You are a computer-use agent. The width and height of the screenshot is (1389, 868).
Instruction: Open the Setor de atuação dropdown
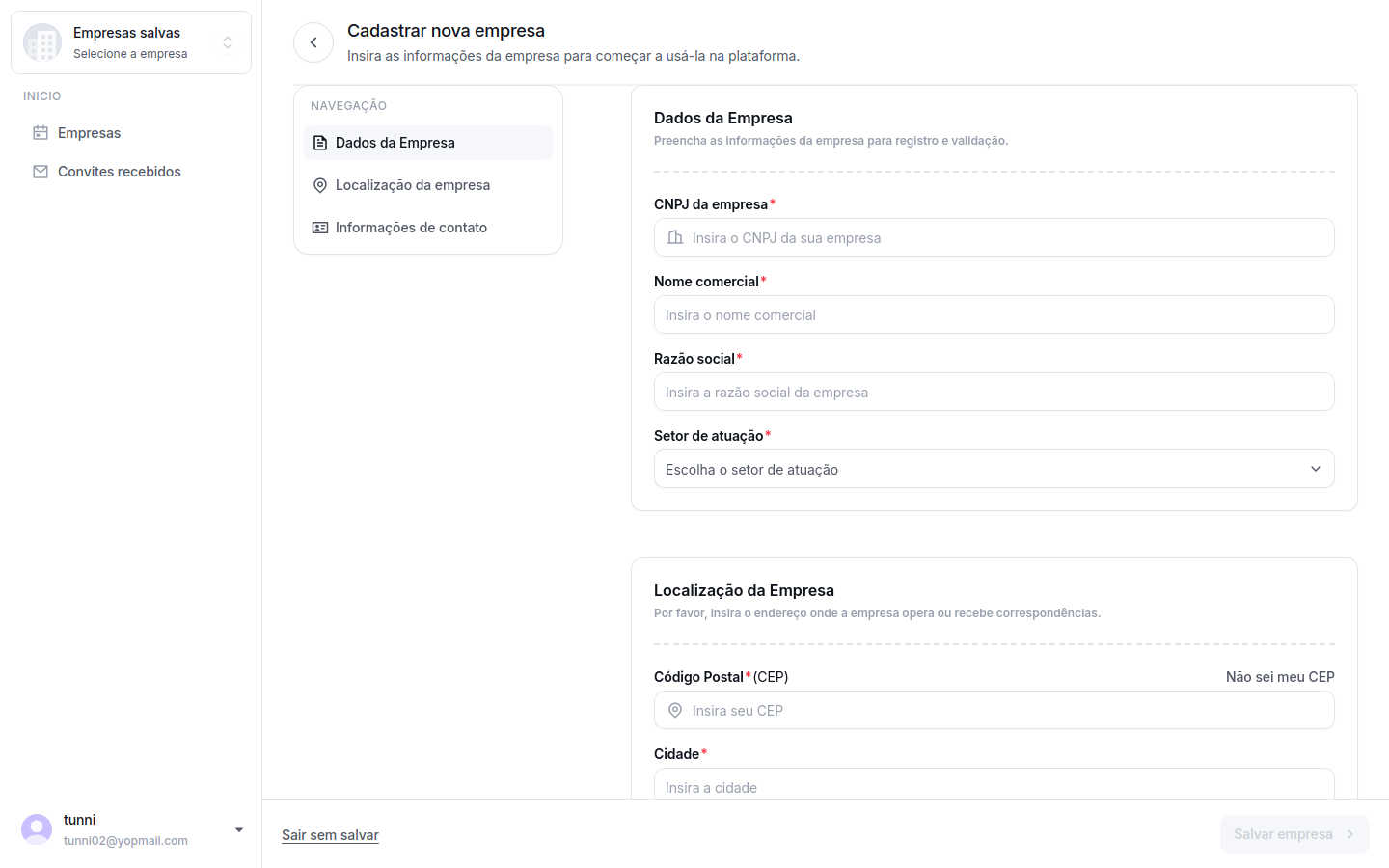994,469
